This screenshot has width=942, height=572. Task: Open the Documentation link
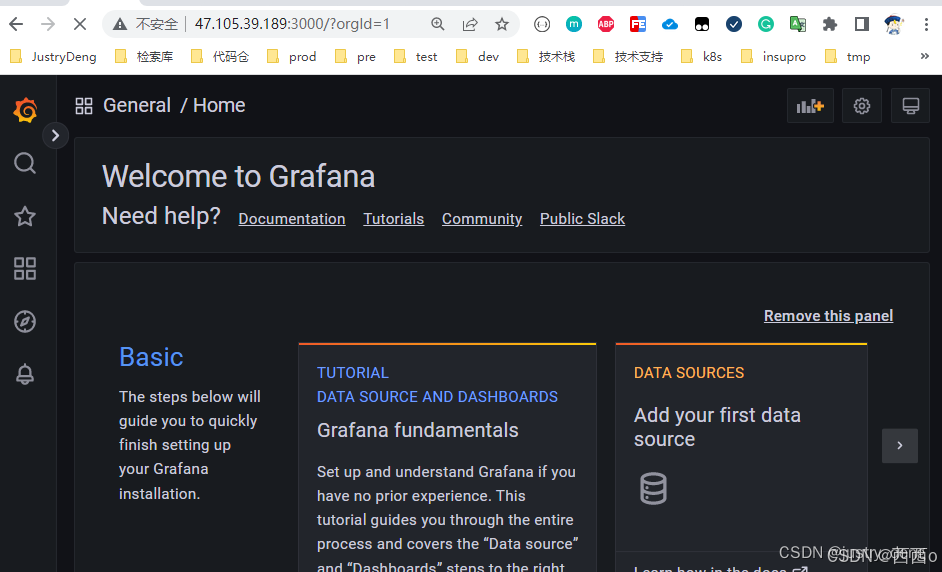[292, 219]
